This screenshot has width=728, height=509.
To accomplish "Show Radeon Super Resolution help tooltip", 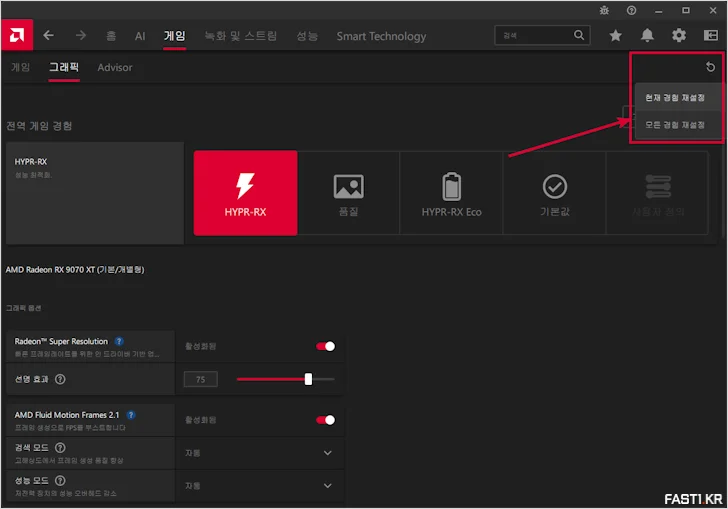I will 119,341.
